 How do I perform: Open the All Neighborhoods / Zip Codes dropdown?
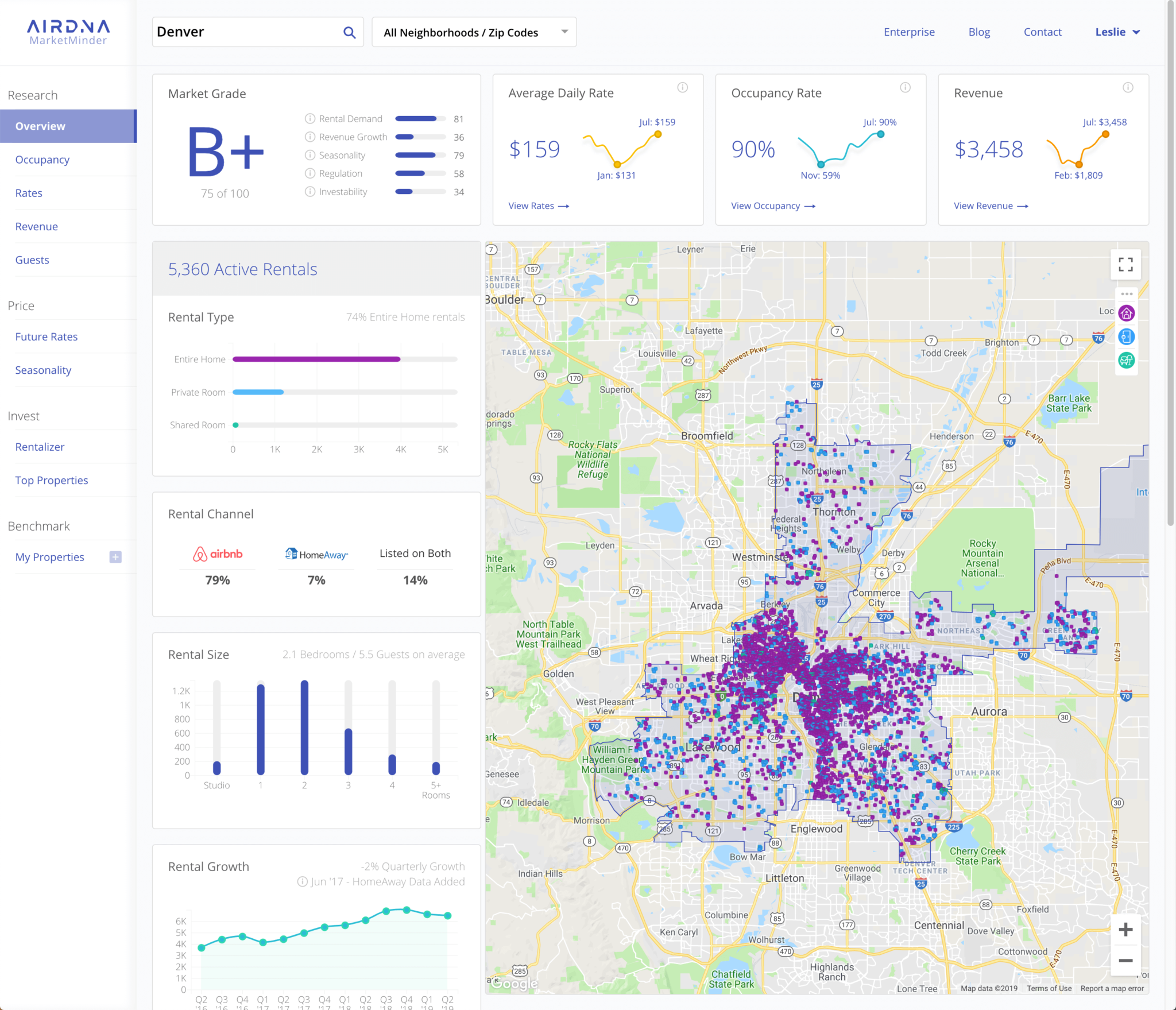(473, 32)
